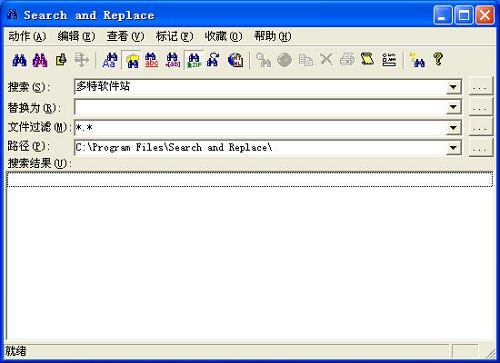Screen dimensions: 500x363
Task: Open the 标记(F) menu
Action: 175,36
